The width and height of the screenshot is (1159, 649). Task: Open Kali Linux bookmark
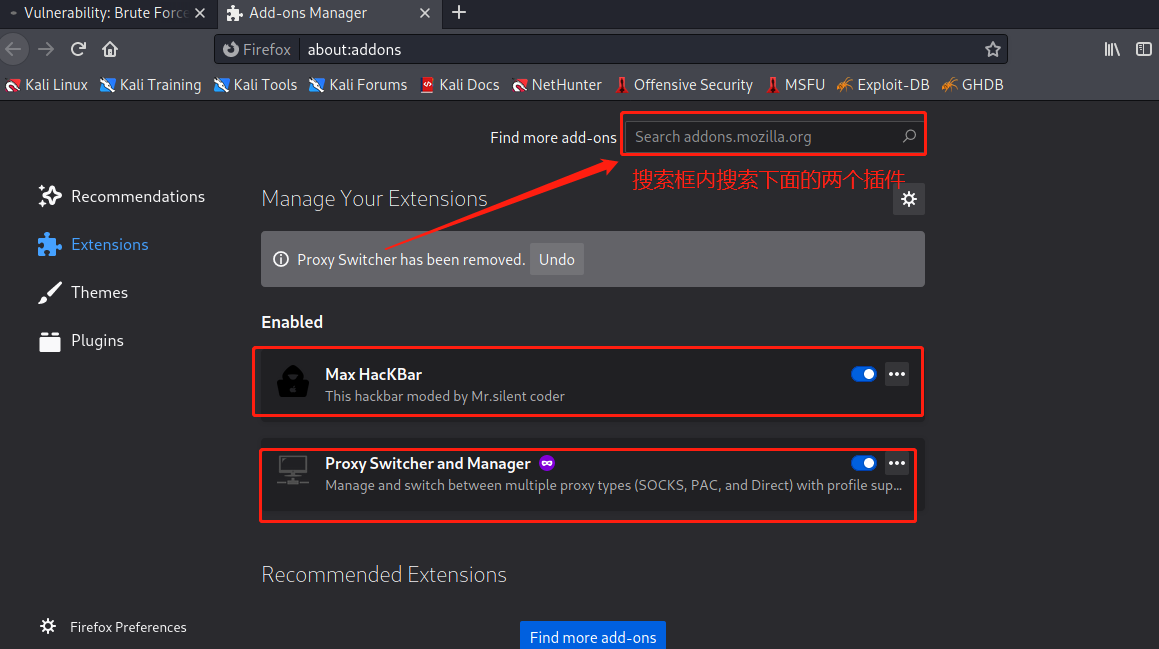(x=47, y=85)
